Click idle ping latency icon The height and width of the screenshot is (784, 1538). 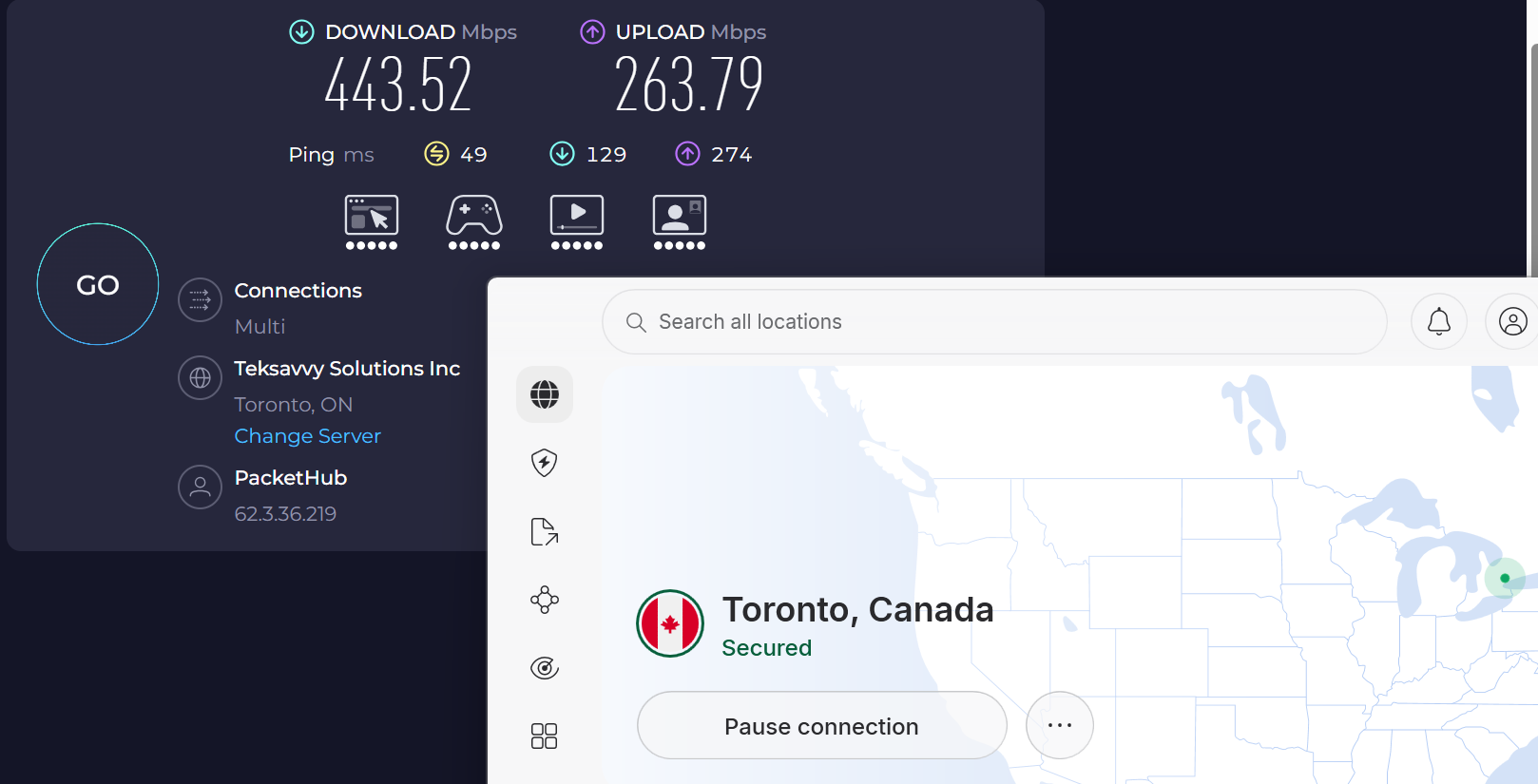click(436, 153)
